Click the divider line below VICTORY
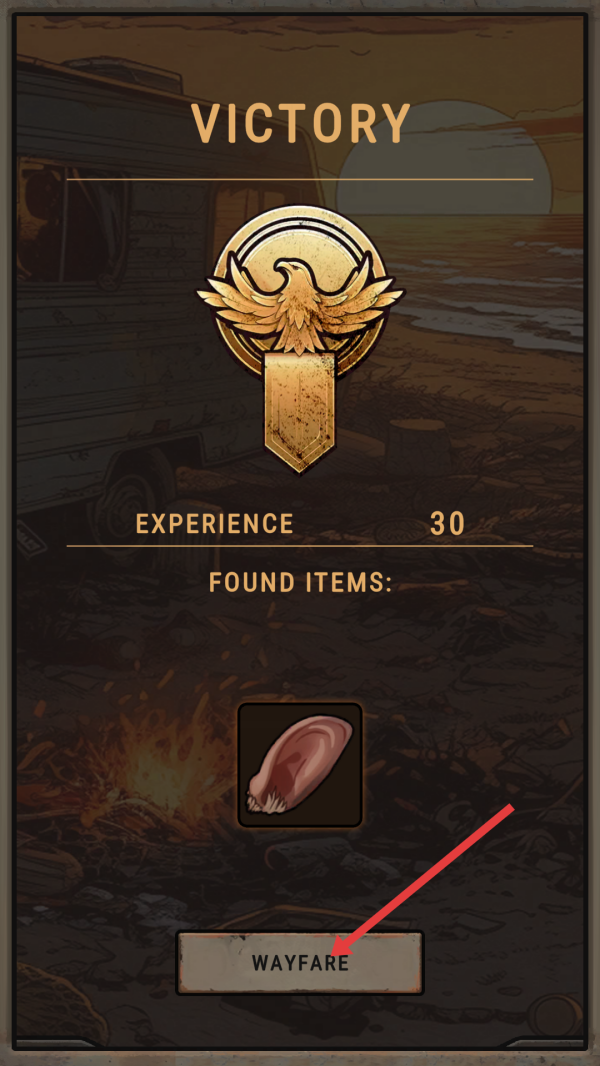Screen dimensions: 600x1066 pos(300,179)
